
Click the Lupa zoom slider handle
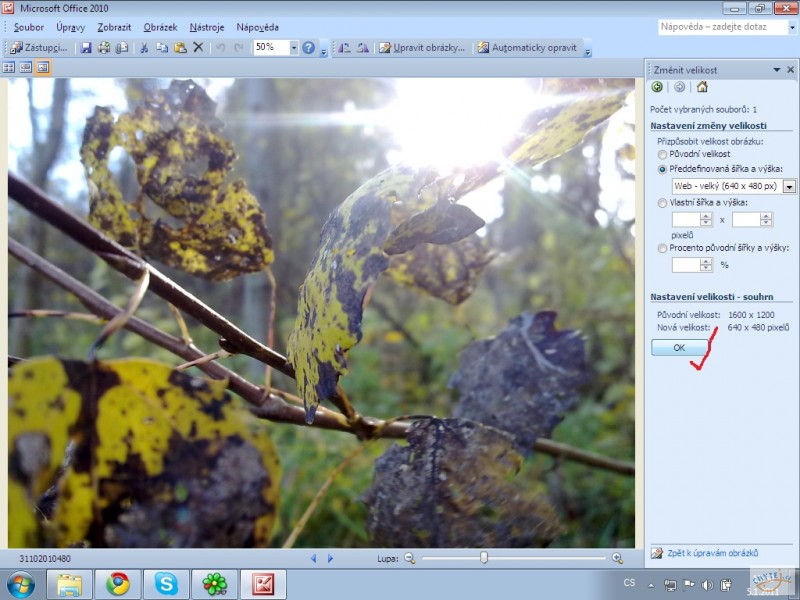484,558
